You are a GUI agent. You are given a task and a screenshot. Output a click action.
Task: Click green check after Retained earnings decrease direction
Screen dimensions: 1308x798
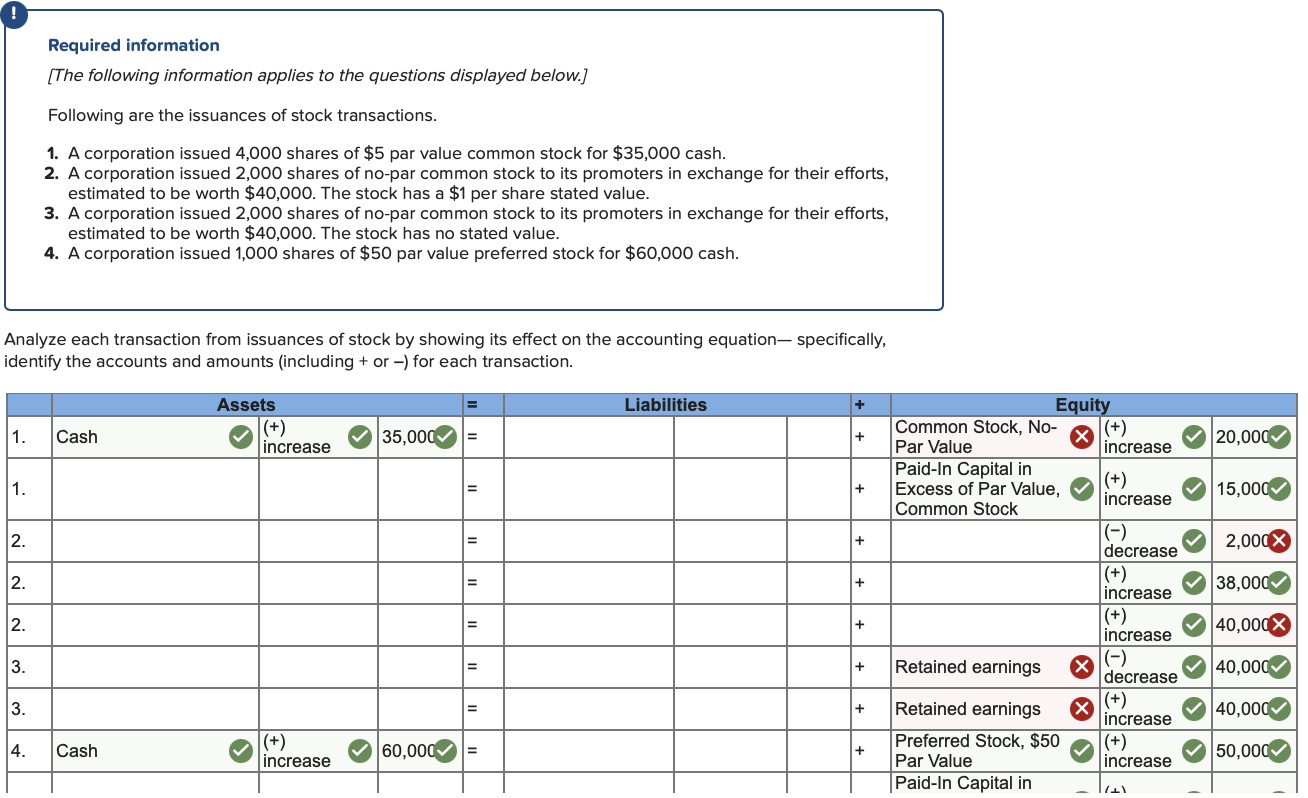click(x=1193, y=667)
